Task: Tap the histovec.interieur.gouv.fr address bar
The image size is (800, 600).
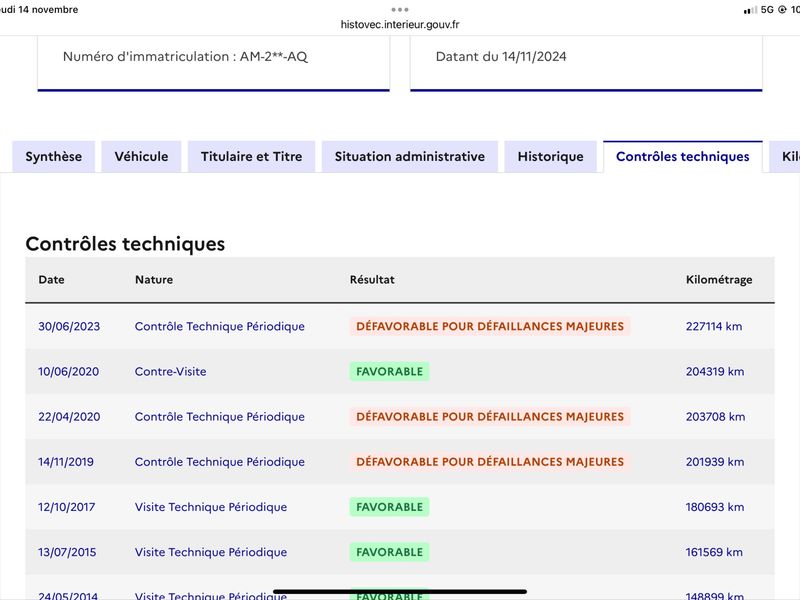Action: coord(400,24)
